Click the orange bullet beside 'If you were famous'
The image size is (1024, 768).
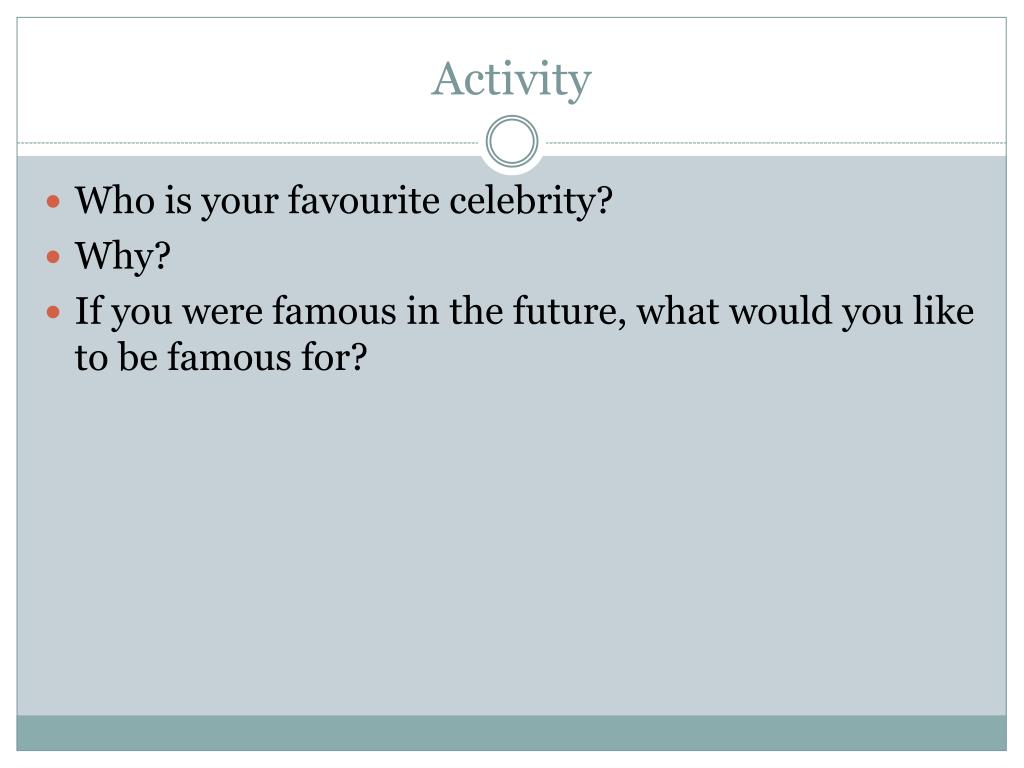point(54,312)
